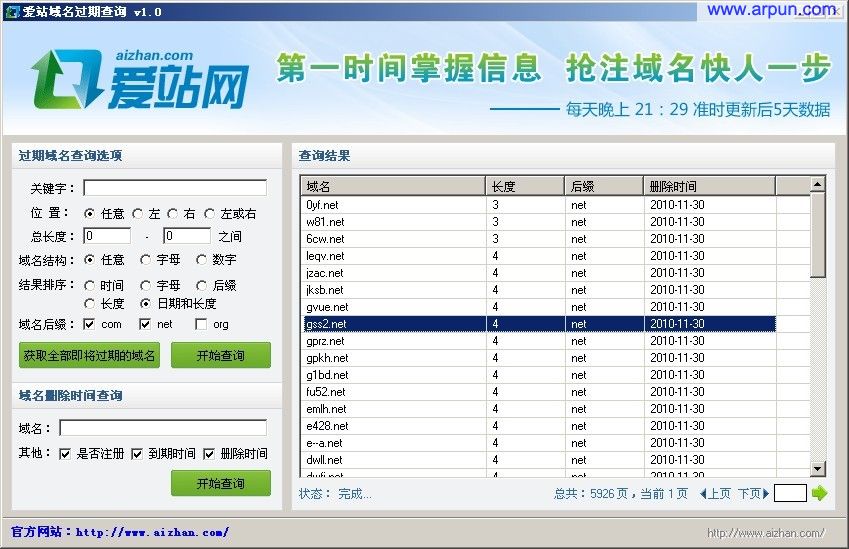This screenshot has height=549, width=849.
Task: Click the results scrollbar down arrow
Action: point(818,468)
